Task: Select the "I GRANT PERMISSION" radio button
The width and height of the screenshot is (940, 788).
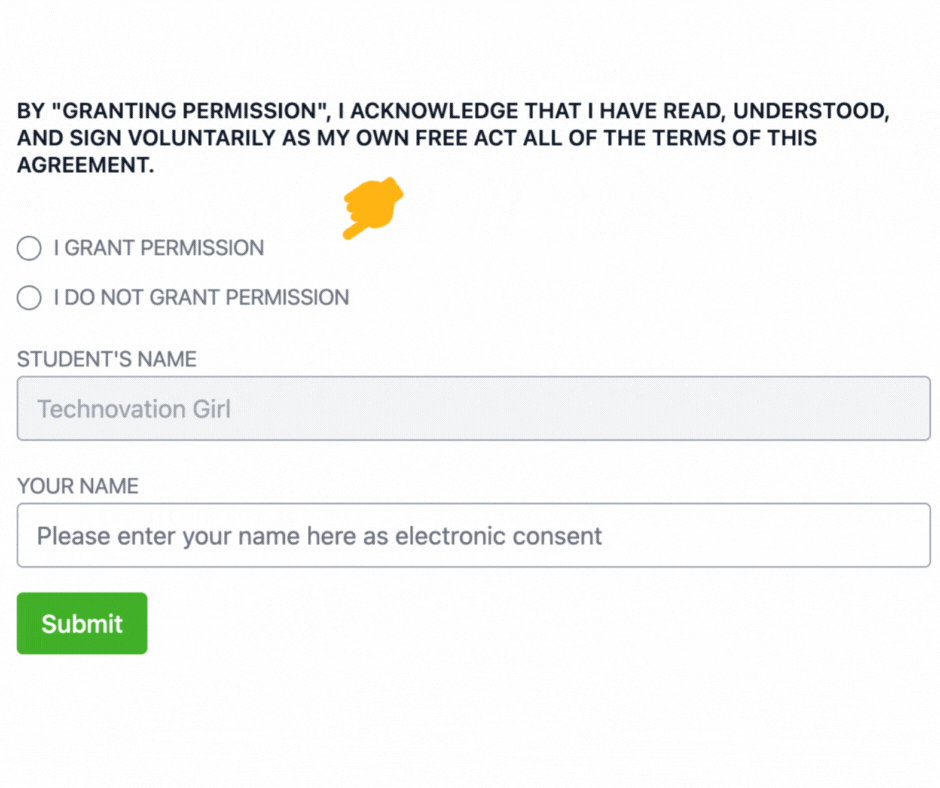Action: point(29,248)
